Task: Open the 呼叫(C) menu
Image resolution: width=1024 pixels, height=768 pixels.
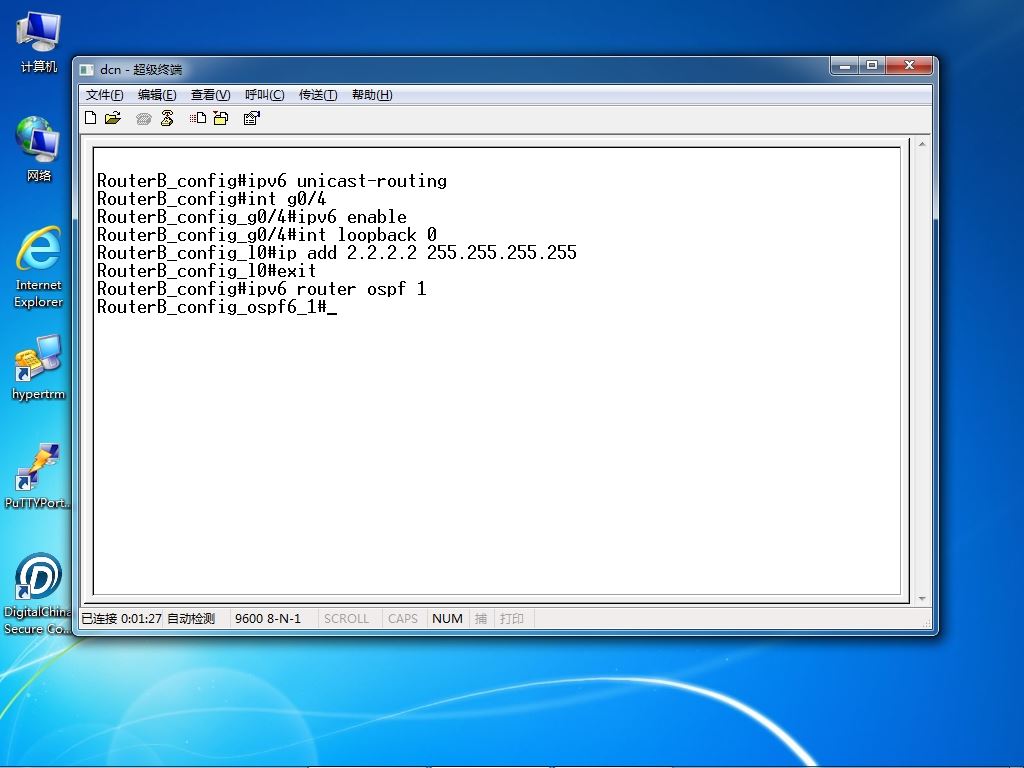Action: click(264, 95)
